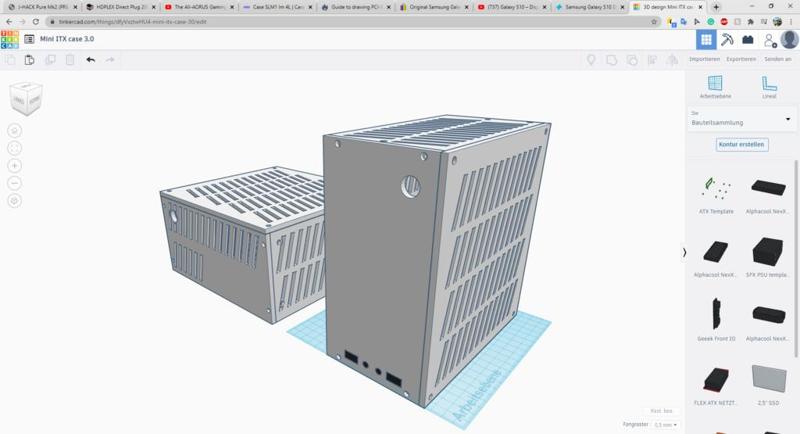The image size is (800, 434).
Task: Bookmark the page with the star icon
Action: click(x=654, y=22)
